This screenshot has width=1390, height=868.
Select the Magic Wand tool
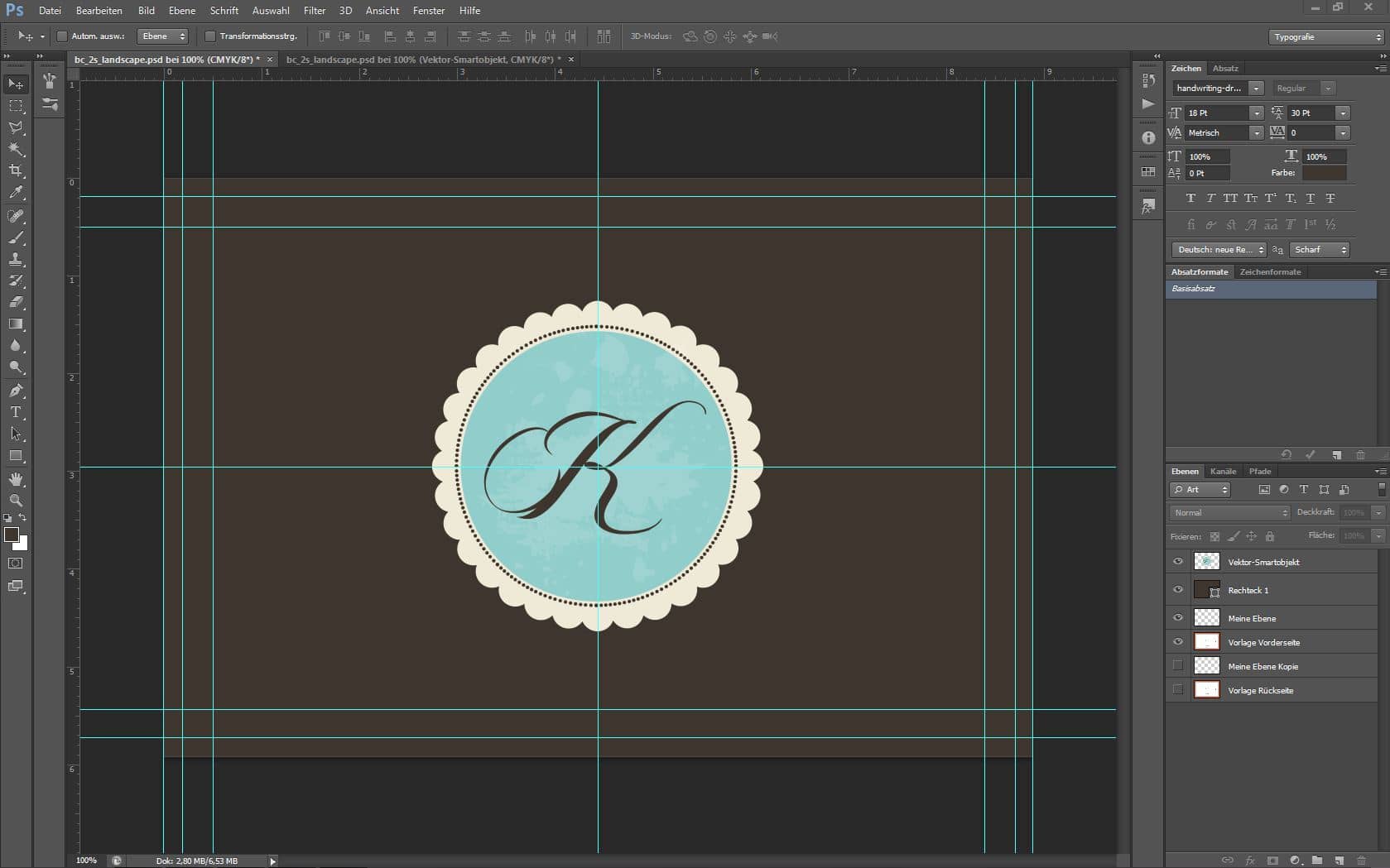point(16,149)
